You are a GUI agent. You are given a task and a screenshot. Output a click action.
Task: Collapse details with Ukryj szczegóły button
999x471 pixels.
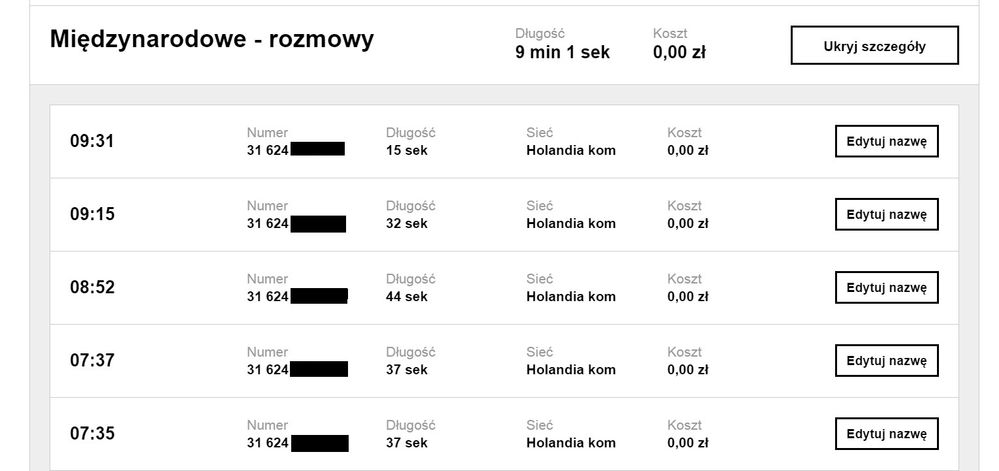tap(874, 46)
